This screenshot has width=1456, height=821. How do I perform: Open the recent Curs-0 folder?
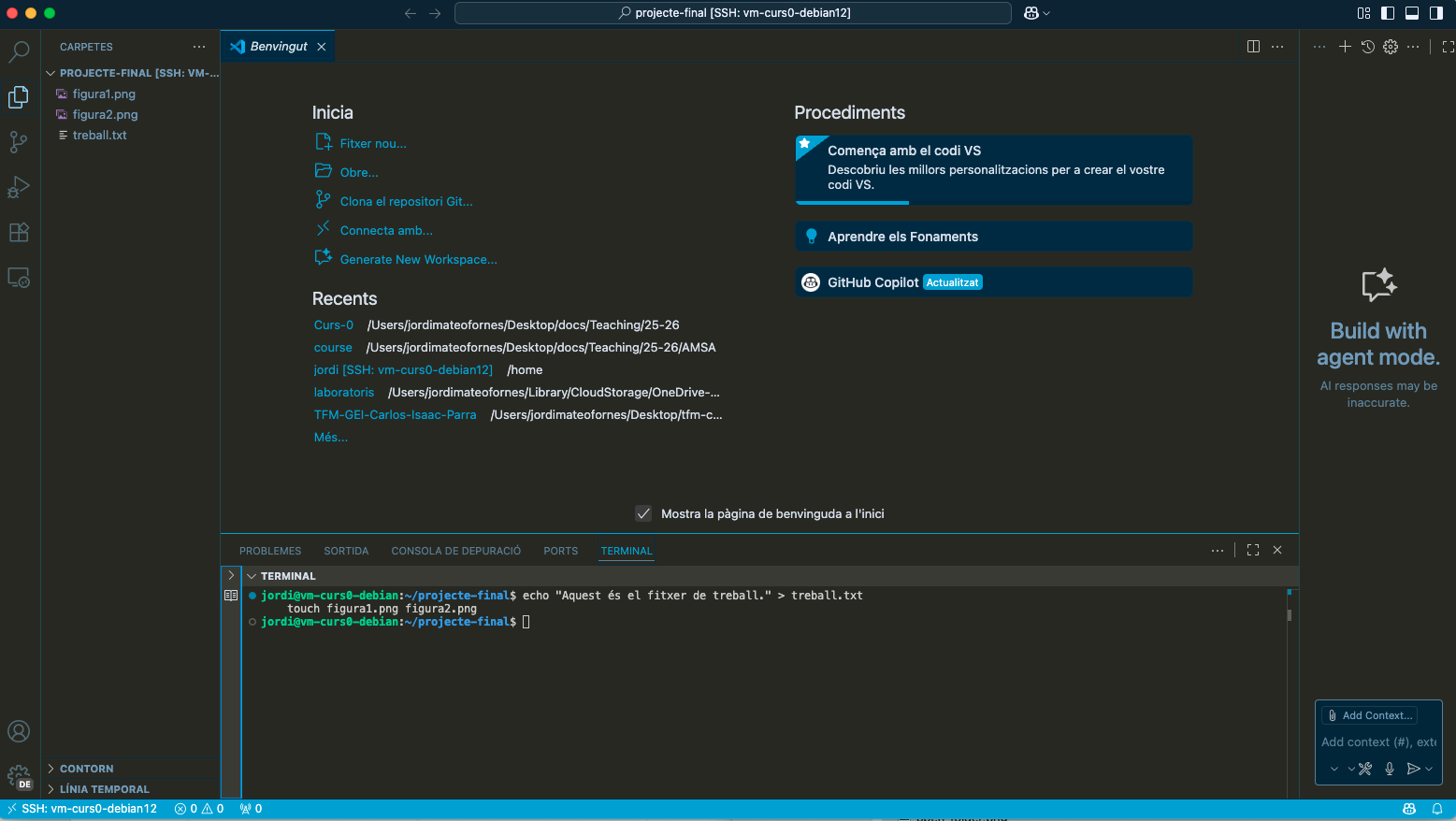[334, 324]
